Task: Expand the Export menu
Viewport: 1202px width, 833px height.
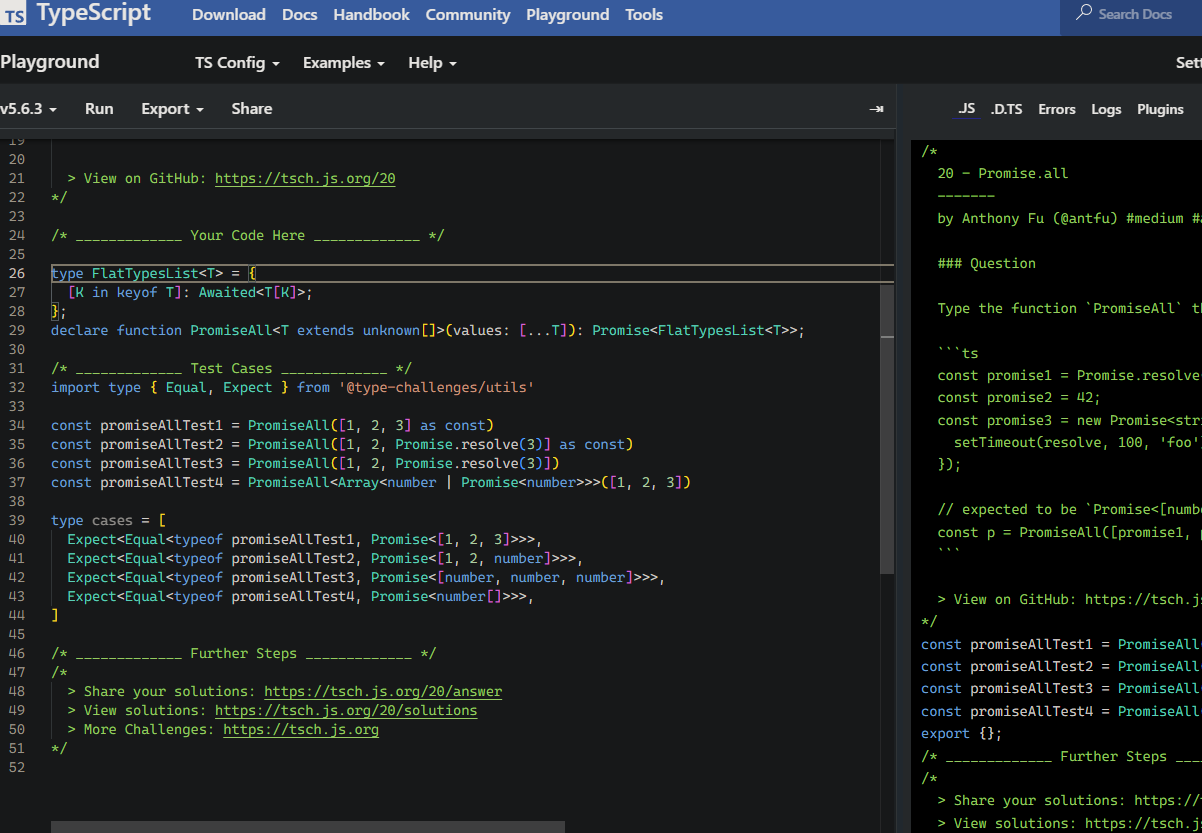Action: pos(172,109)
